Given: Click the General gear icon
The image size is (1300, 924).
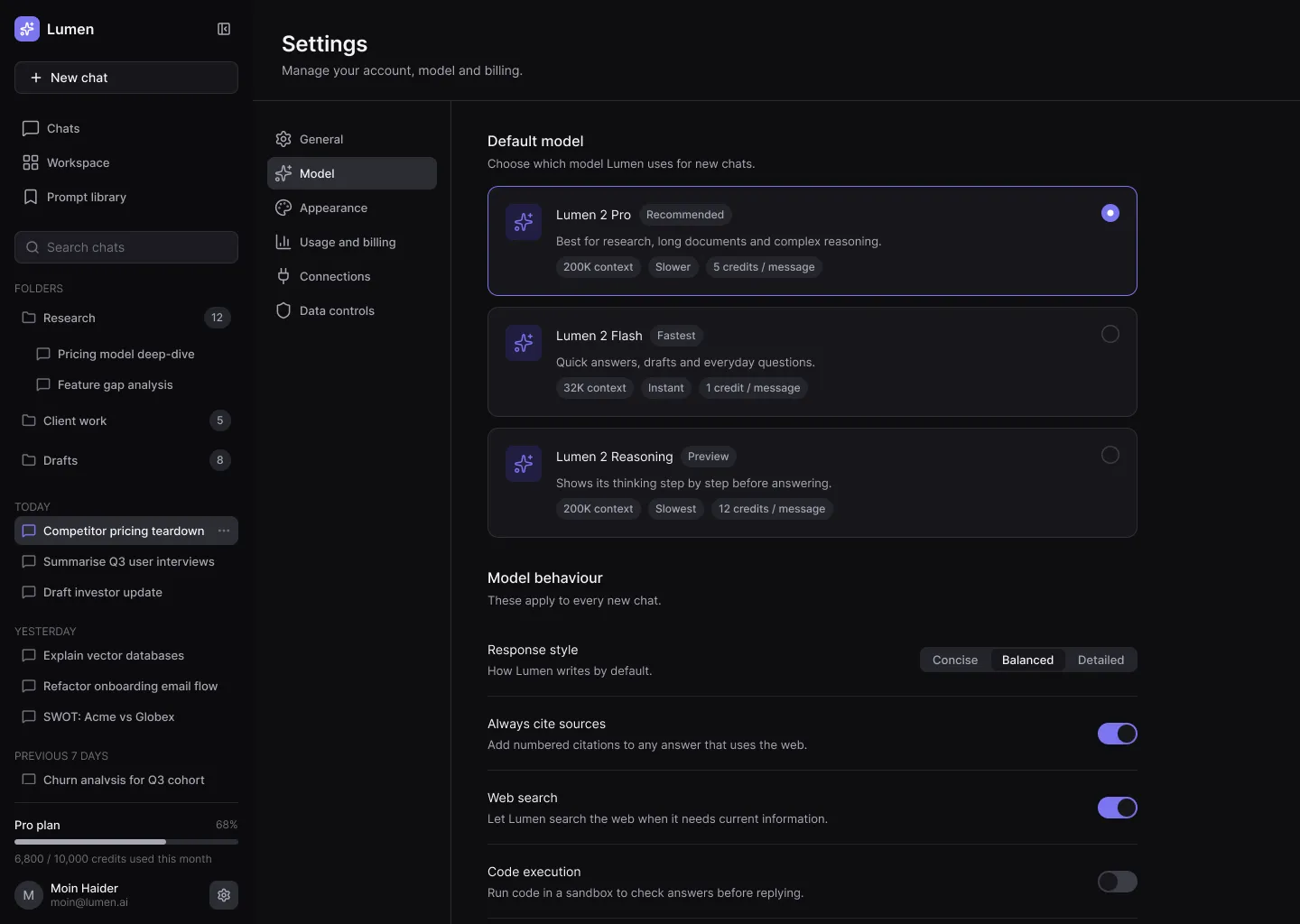Looking at the screenshot, I should pyautogui.click(x=283, y=139).
